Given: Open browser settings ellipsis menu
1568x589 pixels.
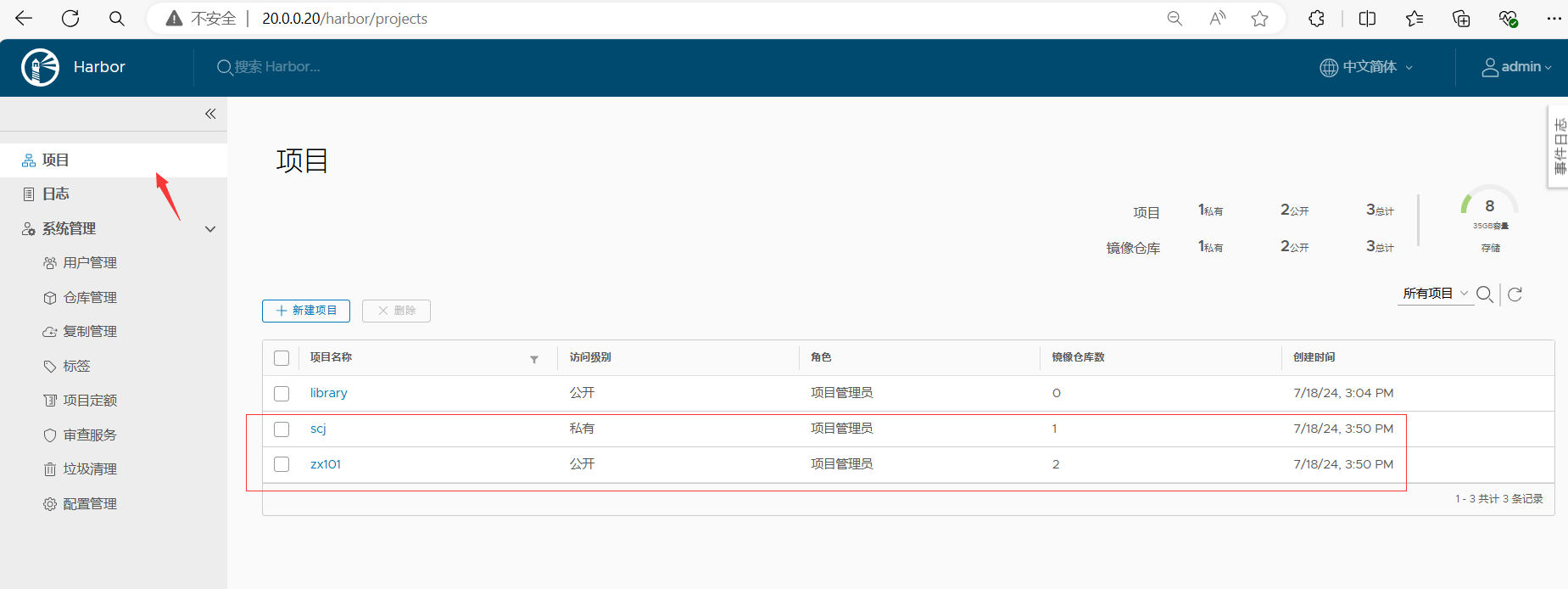Looking at the screenshot, I should 1554,18.
